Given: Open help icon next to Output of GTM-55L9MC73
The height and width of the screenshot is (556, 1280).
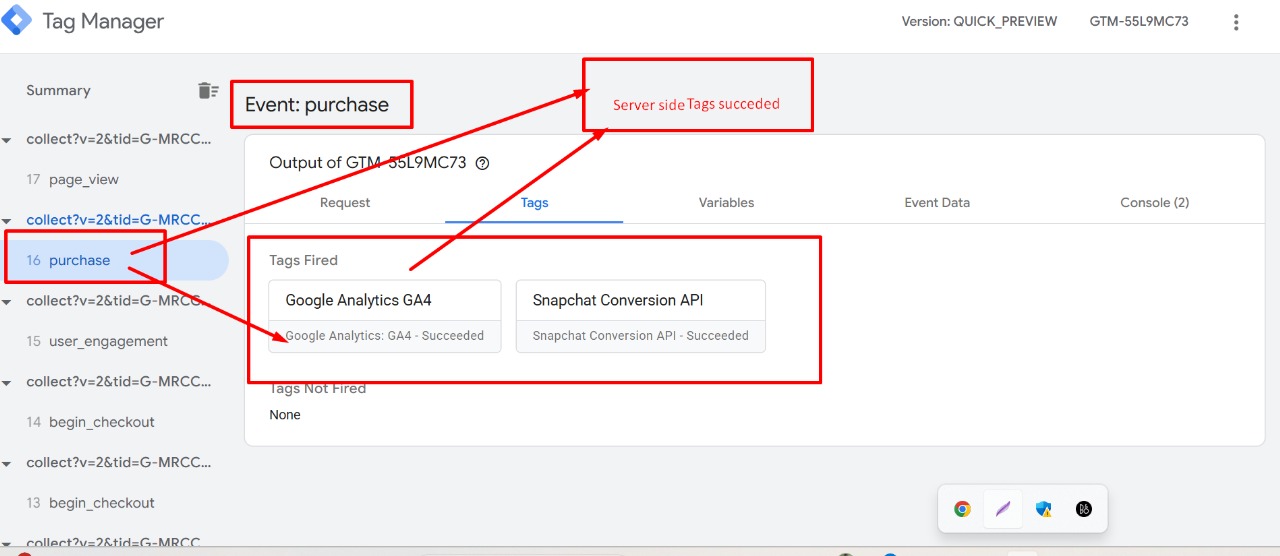Looking at the screenshot, I should 483,163.
